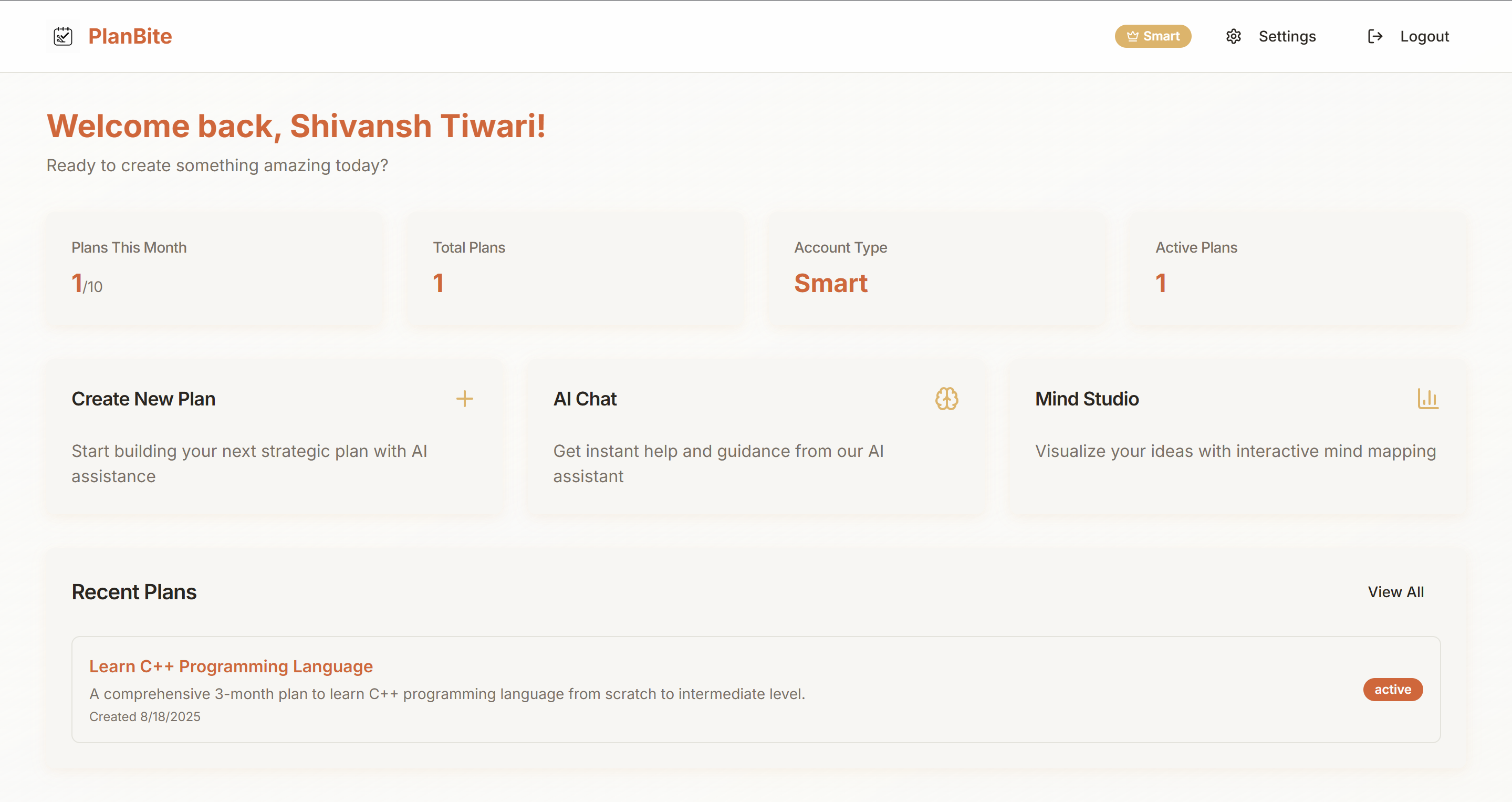Click the Plans This Month stat card

point(215,268)
